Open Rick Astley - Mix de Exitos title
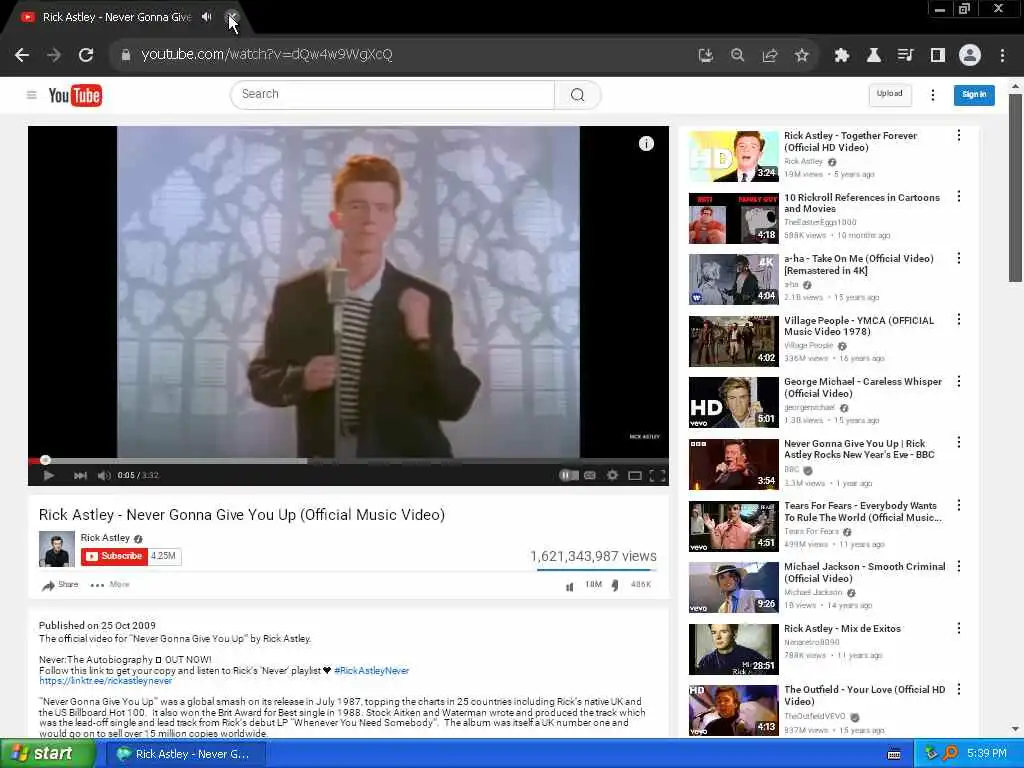Image resolution: width=1024 pixels, height=768 pixels. point(842,628)
